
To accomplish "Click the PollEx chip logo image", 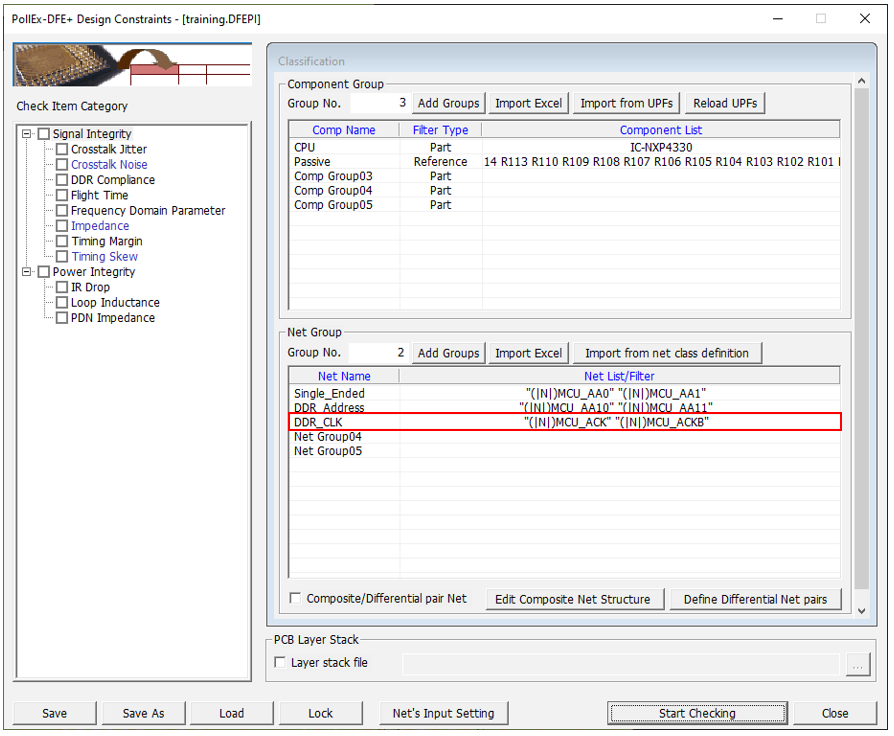I will tap(132, 65).
